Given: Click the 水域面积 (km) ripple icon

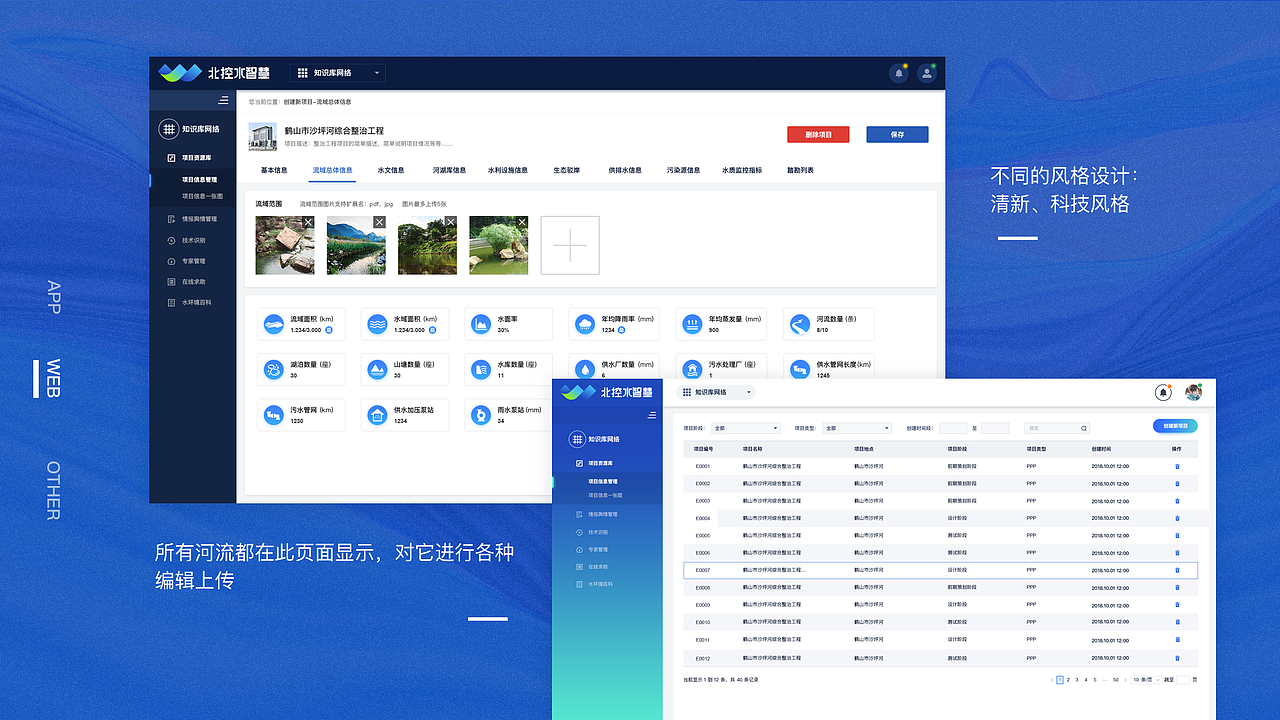Looking at the screenshot, I should [x=377, y=324].
